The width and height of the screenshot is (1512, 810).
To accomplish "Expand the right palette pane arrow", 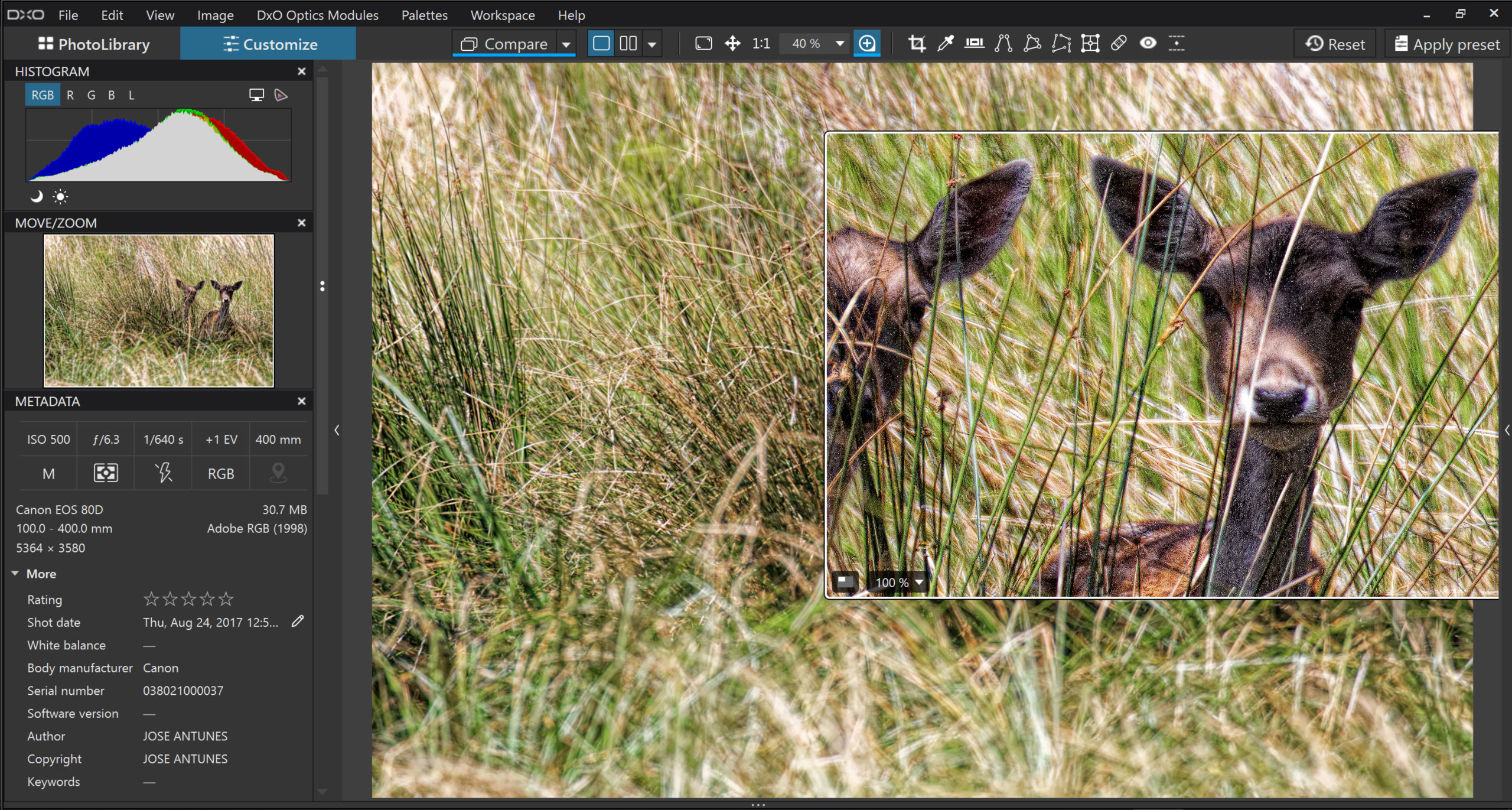I will pyautogui.click(x=1507, y=430).
